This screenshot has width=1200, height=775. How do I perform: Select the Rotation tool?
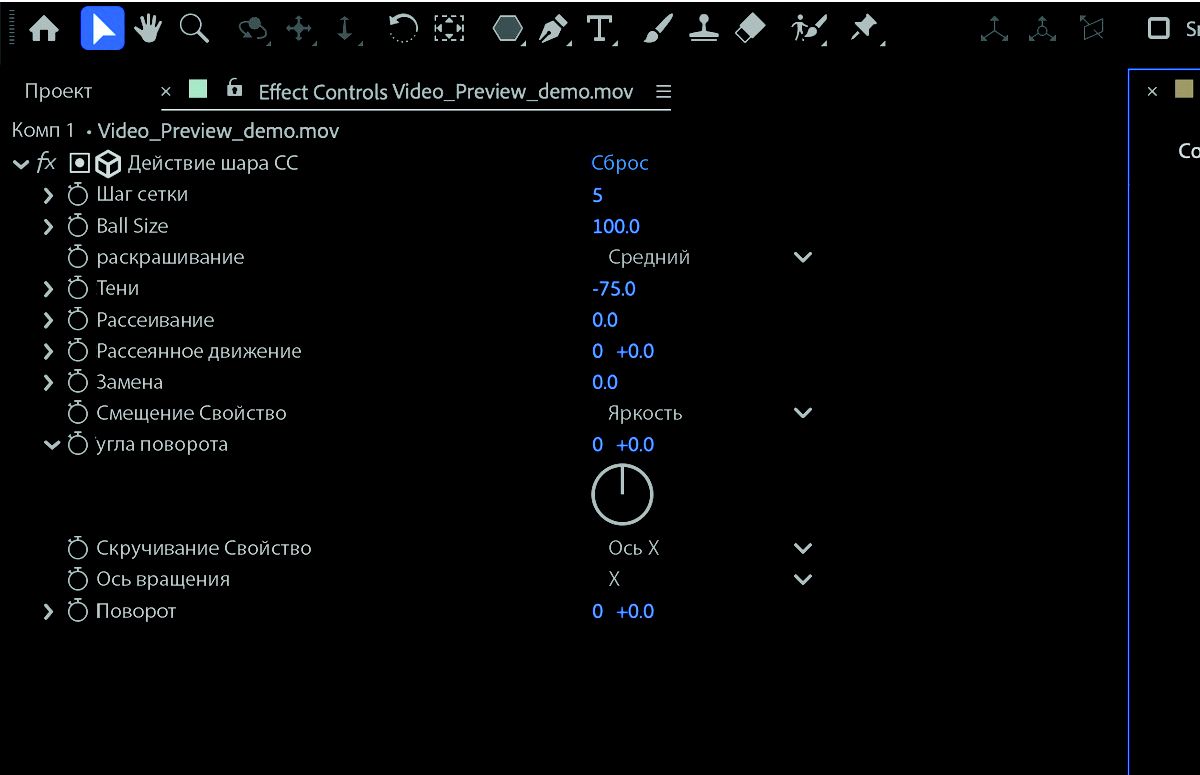403,29
